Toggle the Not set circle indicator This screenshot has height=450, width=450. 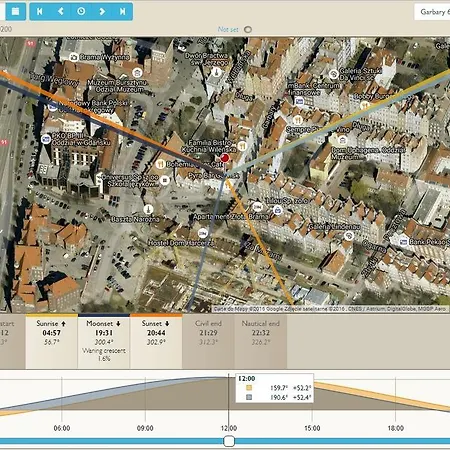tap(248, 29)
